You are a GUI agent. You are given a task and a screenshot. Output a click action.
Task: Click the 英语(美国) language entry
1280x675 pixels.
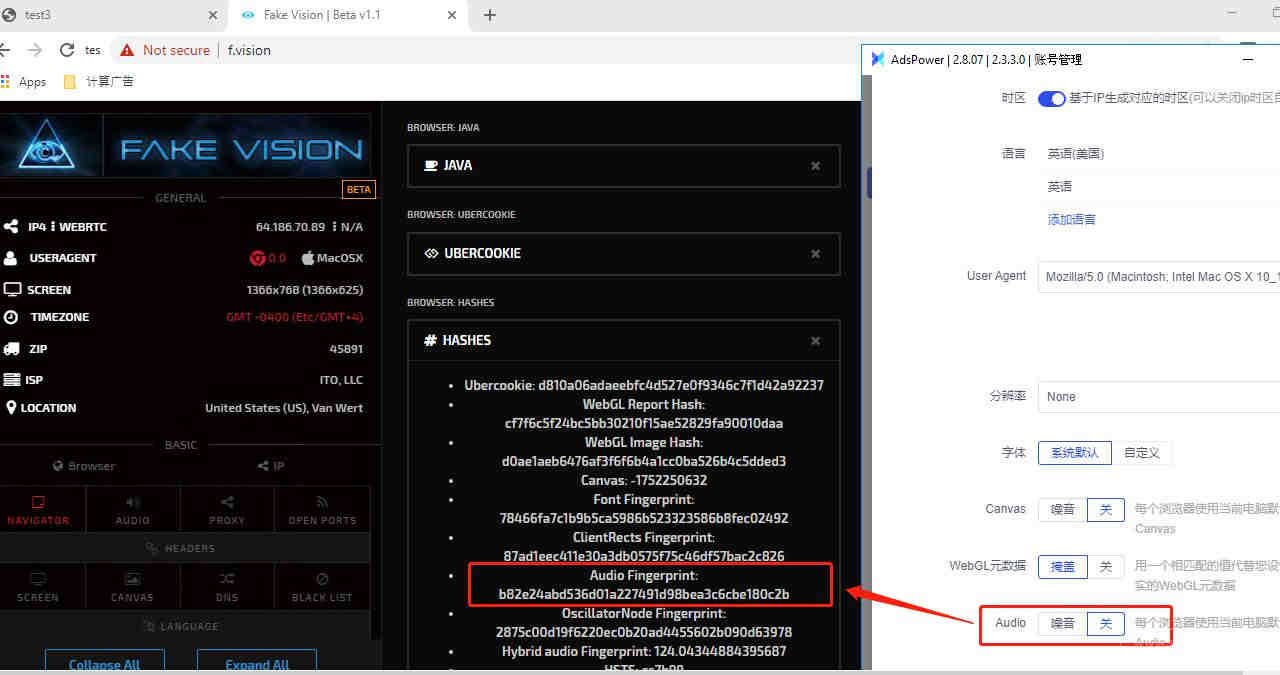pos(1076,154)
